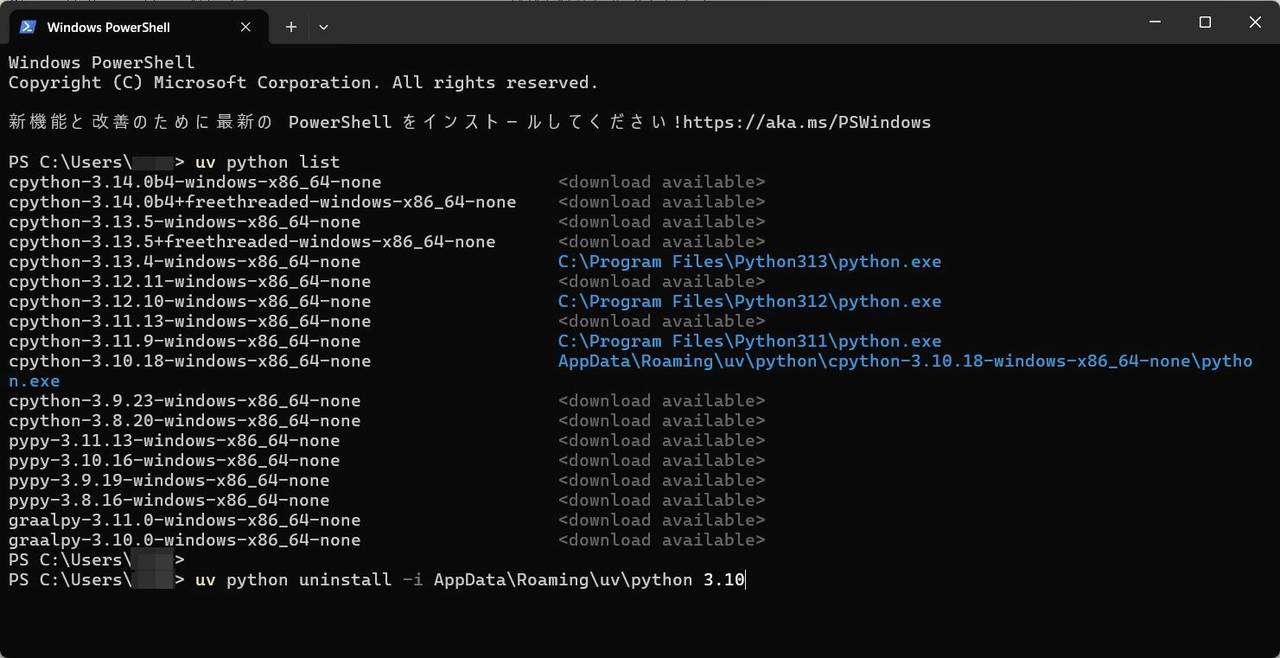This screenshot has height=658, width=1280.
Task: Open the https://aka.ms/PSWindows link
Action: (807, 122)
